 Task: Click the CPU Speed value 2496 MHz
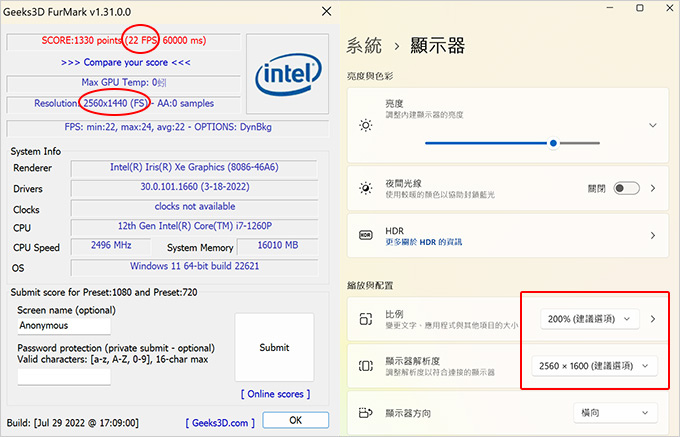pyautogui.click(x=111, y=245)
